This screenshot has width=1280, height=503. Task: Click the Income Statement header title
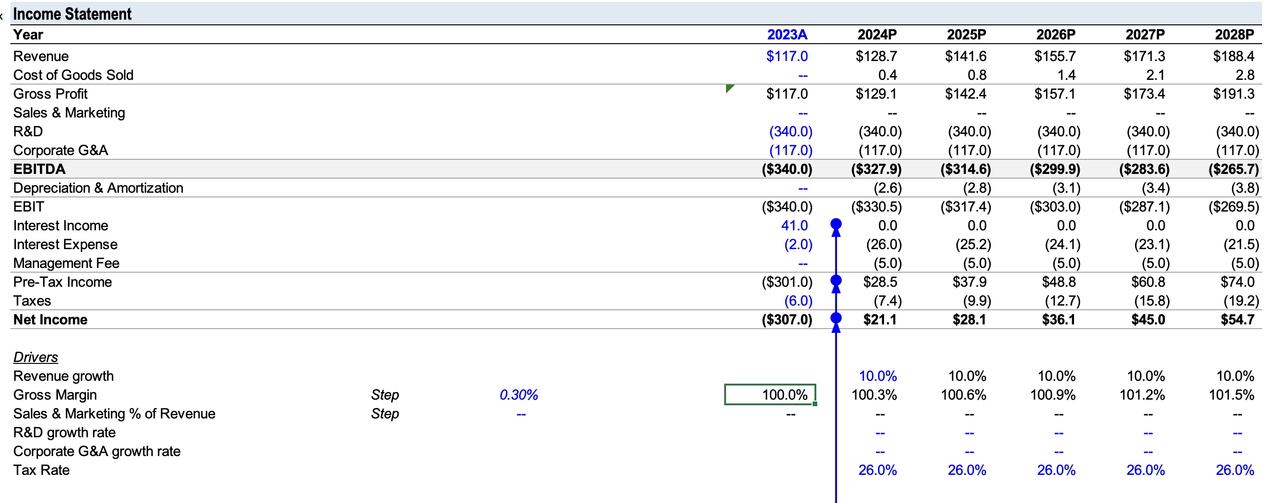71,14
